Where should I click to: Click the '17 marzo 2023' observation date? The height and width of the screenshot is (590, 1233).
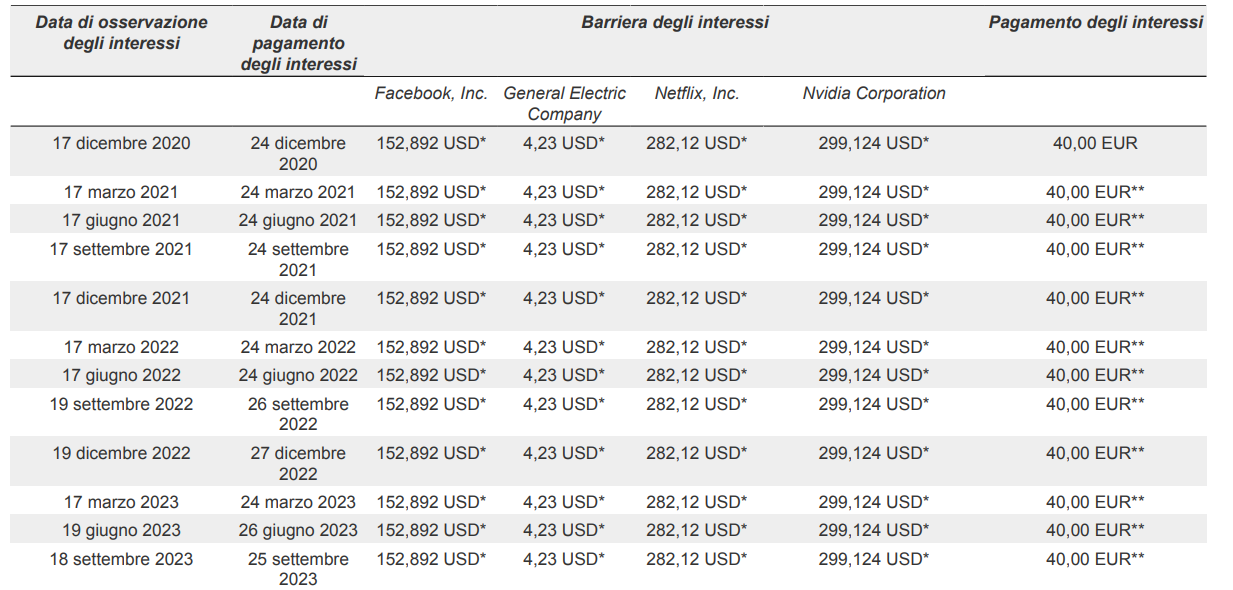pos(121,502)
